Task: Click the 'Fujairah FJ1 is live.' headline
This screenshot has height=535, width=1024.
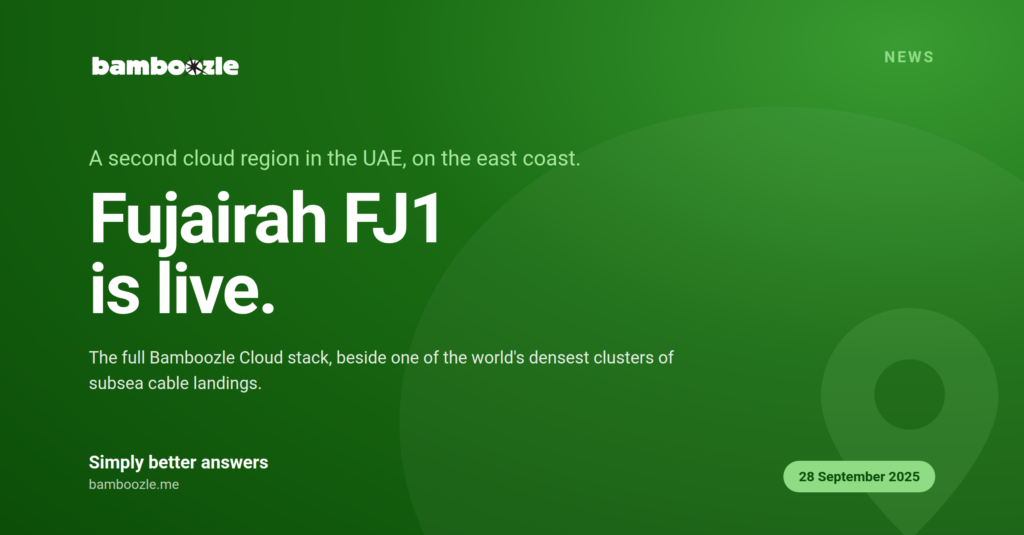Action: (266, 254)
